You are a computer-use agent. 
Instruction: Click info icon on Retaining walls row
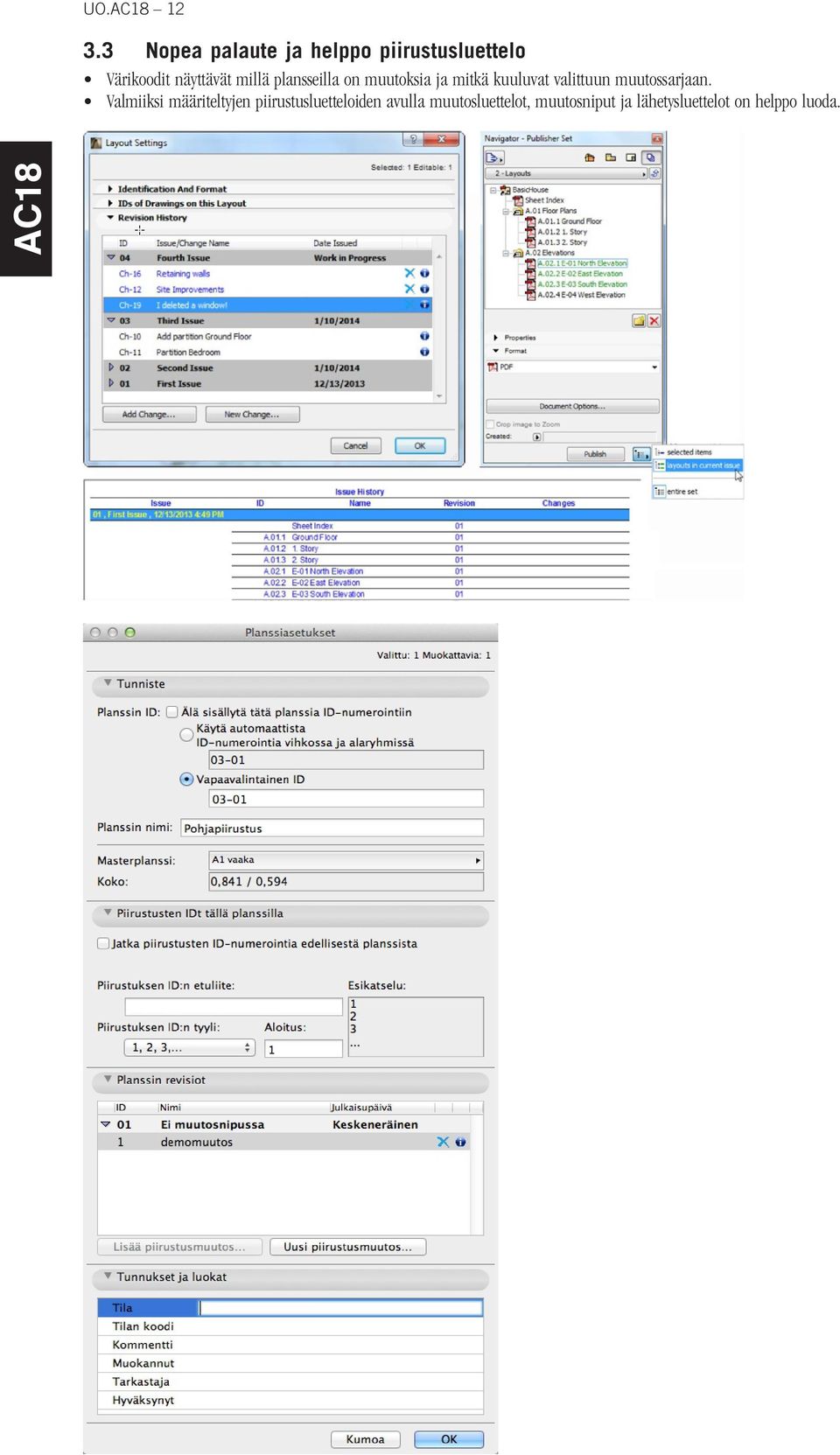coord(424,274)
